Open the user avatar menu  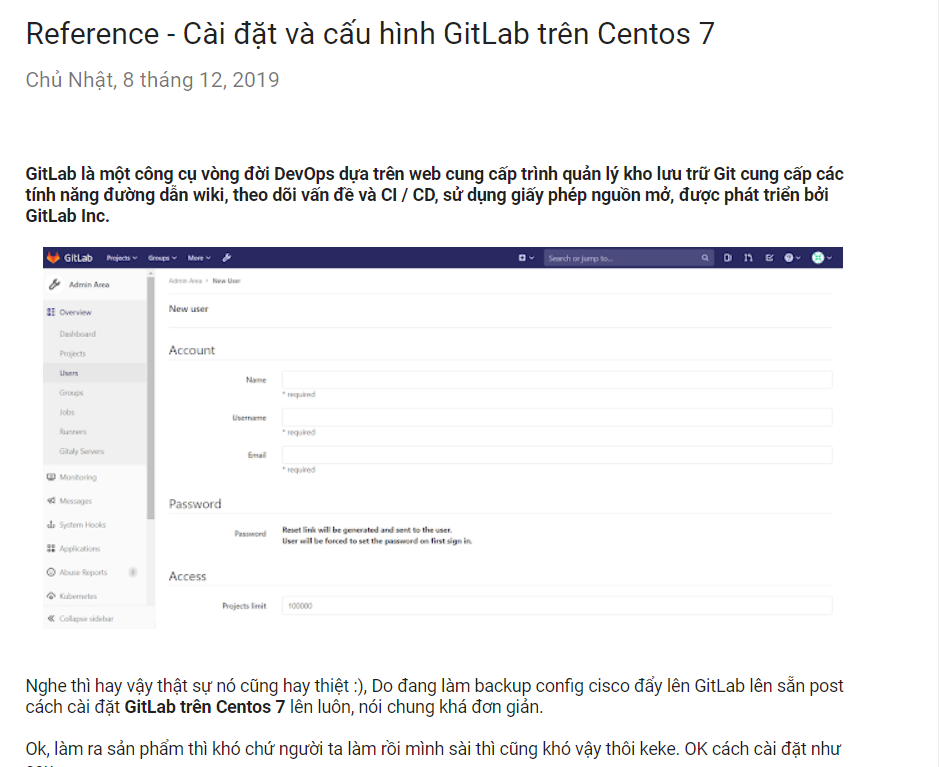pyautogui.click(x=820, y=257)
